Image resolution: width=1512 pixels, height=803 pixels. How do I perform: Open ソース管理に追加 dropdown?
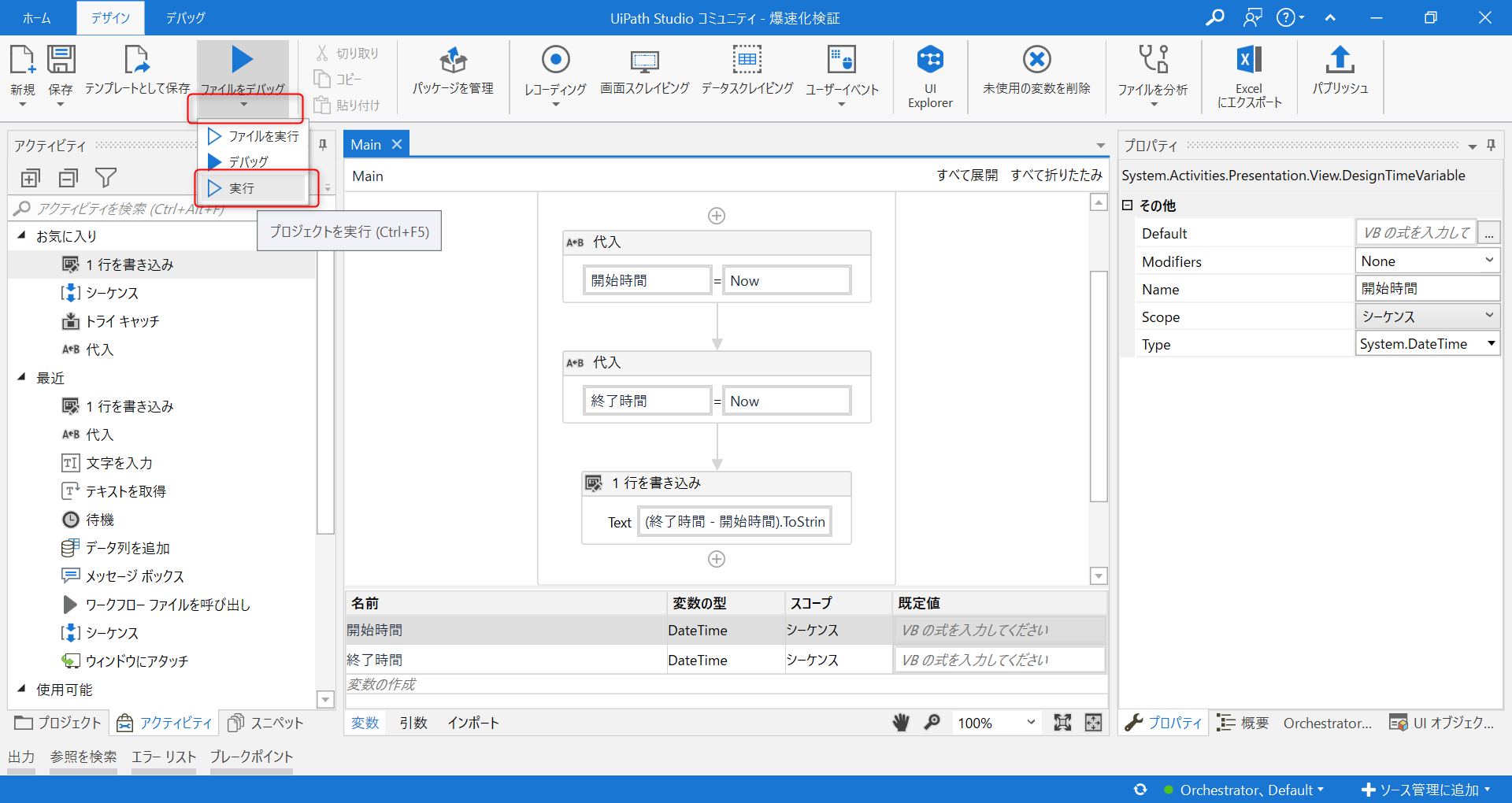click(1426, 790)
